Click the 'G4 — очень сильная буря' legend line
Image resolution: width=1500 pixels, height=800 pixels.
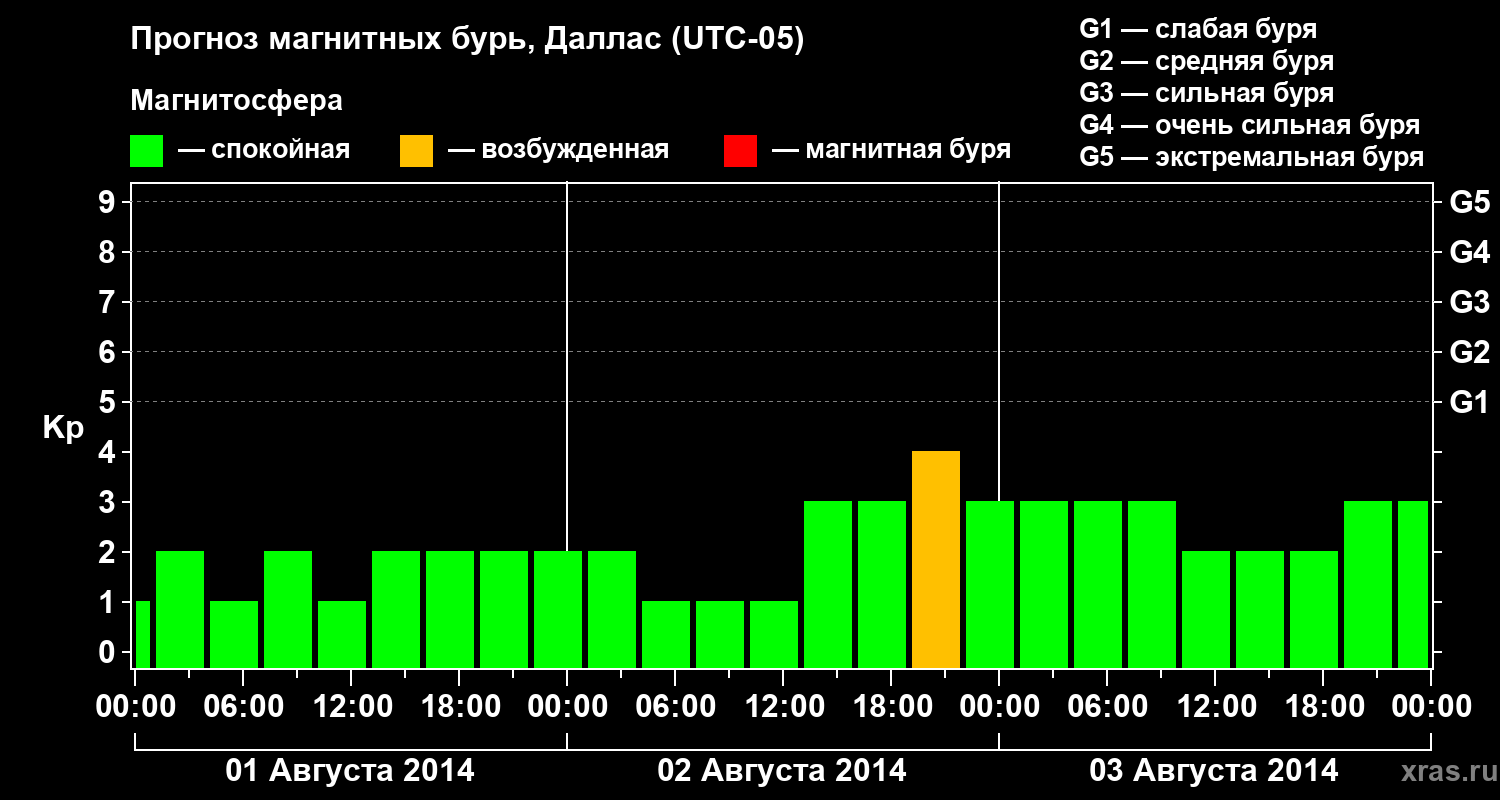(x=1250, y=125)
